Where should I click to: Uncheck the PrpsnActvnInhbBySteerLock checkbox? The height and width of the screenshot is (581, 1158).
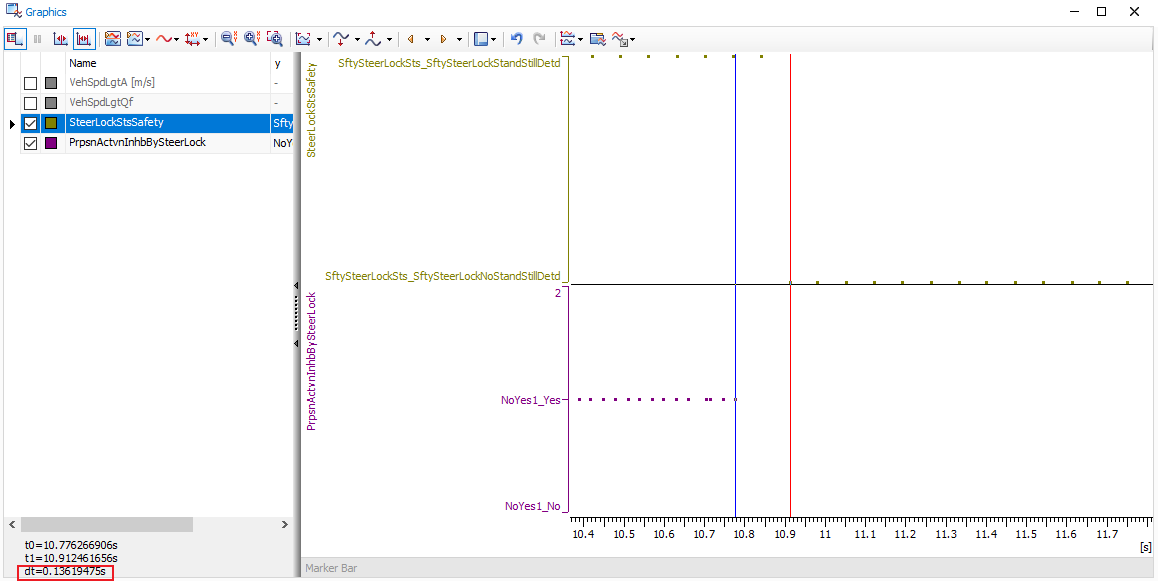[30, 143]
